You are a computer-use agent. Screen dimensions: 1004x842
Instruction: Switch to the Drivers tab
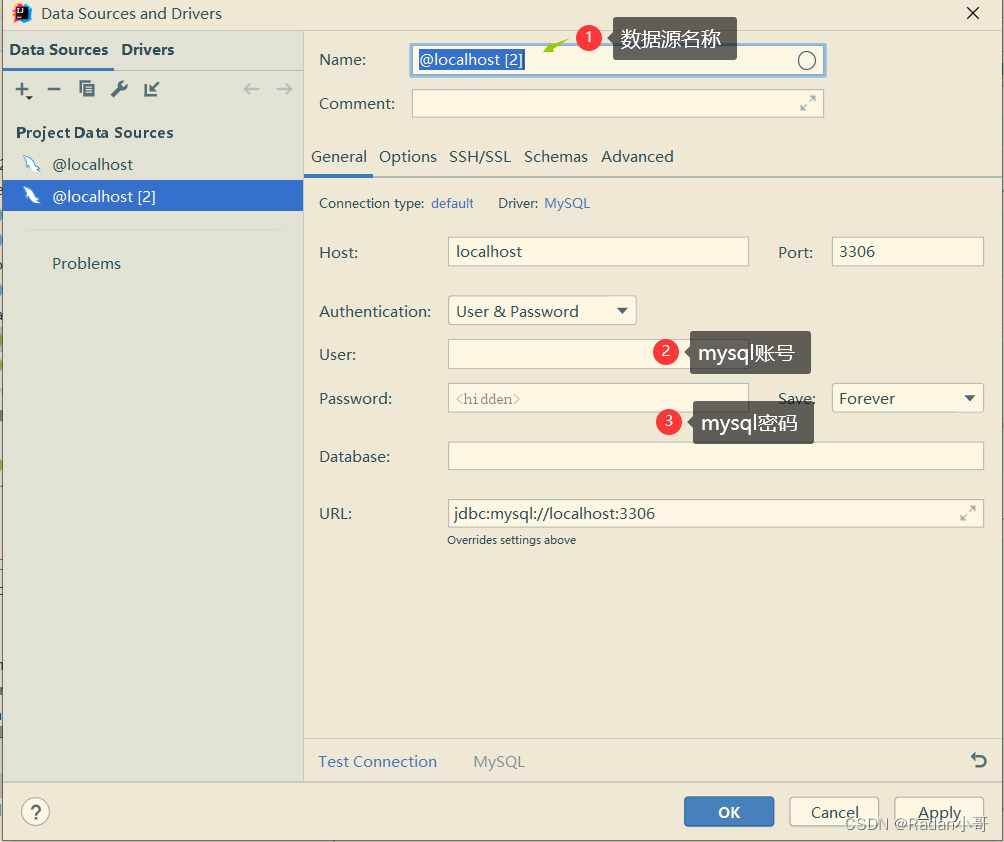147,49
